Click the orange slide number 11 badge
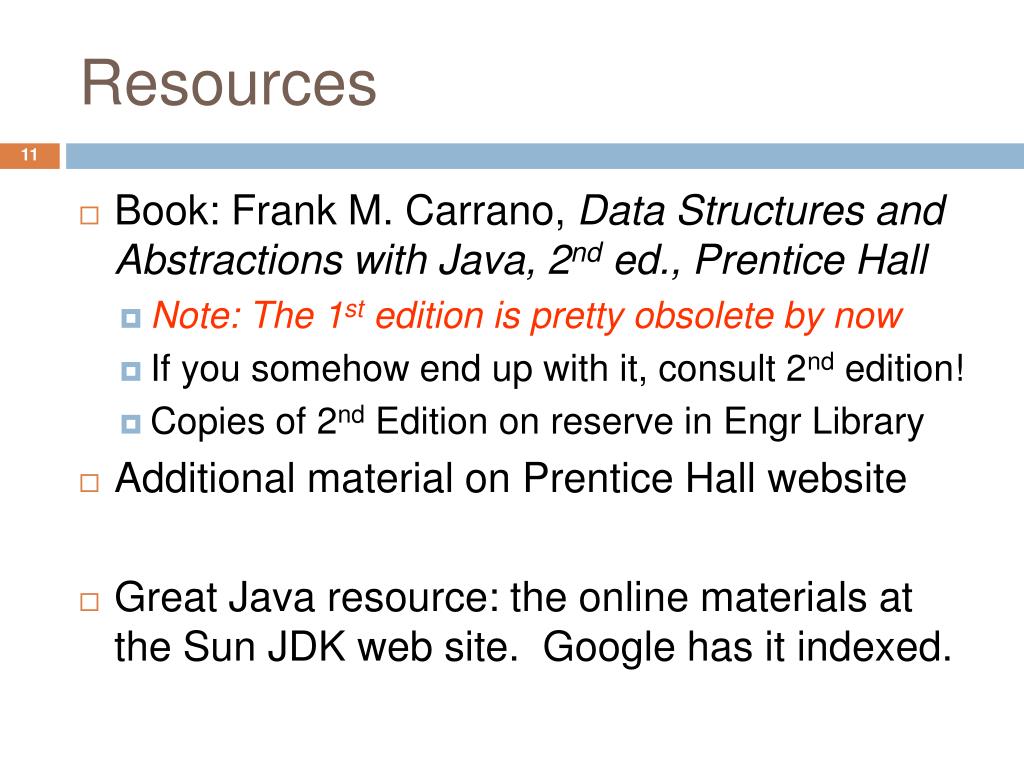 click(29, 155)
